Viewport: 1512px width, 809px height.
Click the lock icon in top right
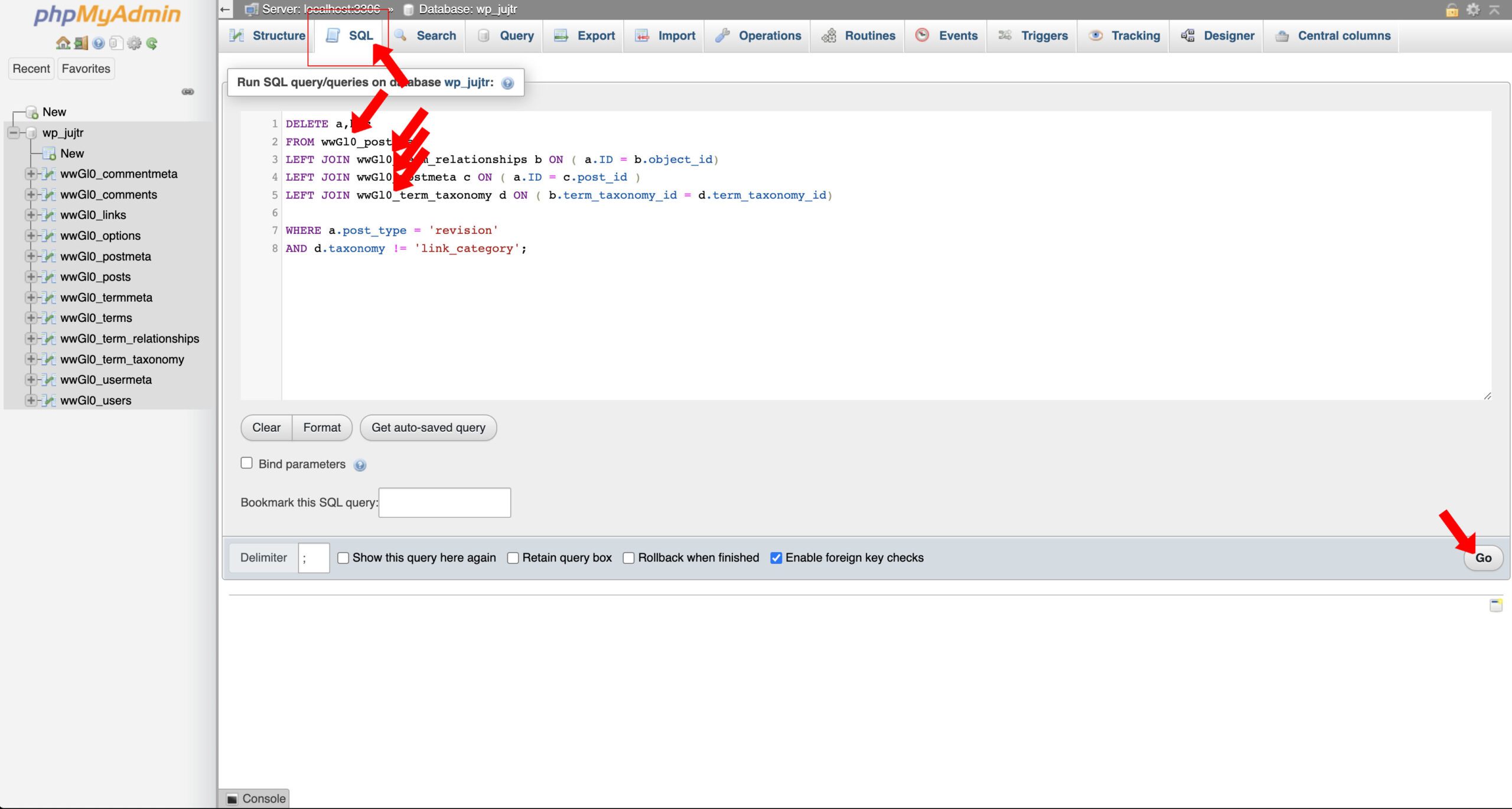point(1452,9)
